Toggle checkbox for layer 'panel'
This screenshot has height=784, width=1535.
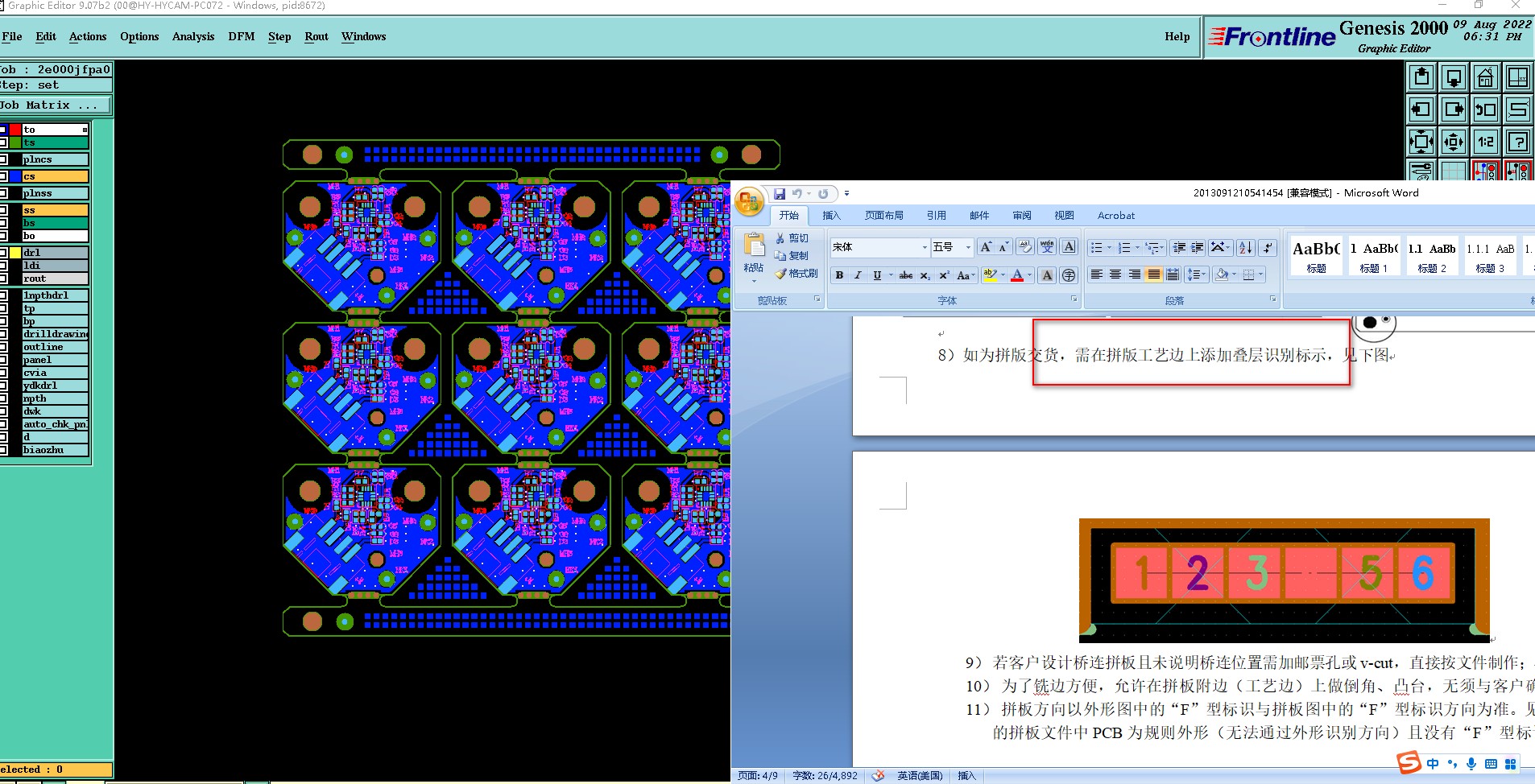[3, 360]
